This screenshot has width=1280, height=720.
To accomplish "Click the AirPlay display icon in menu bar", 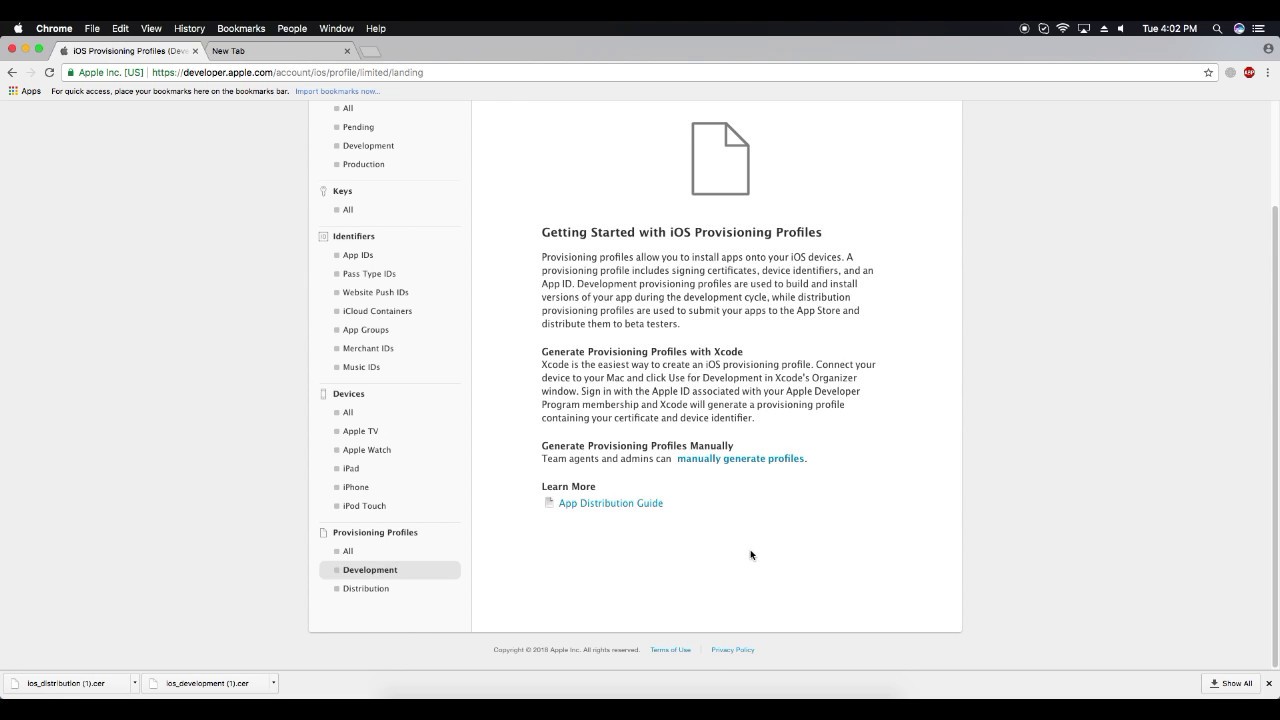I will 1084,28.
